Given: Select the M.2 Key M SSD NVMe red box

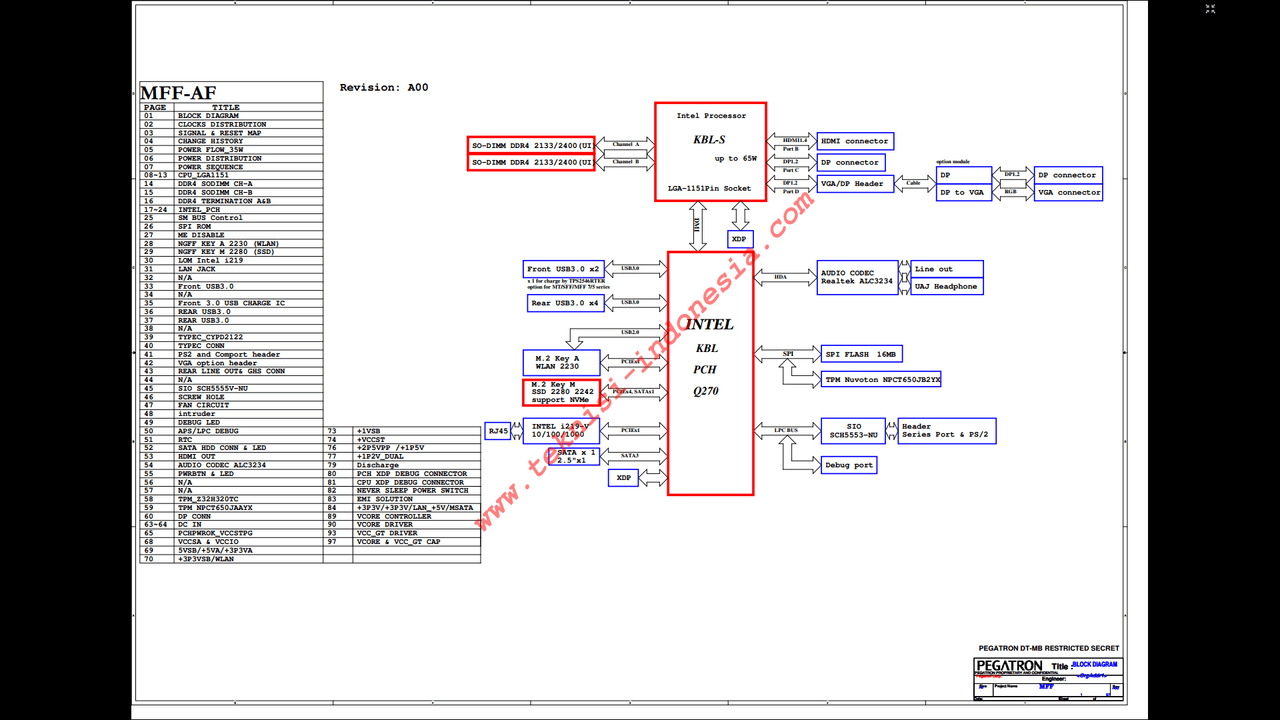Looking at the screenshot, I should click(560, 392).
